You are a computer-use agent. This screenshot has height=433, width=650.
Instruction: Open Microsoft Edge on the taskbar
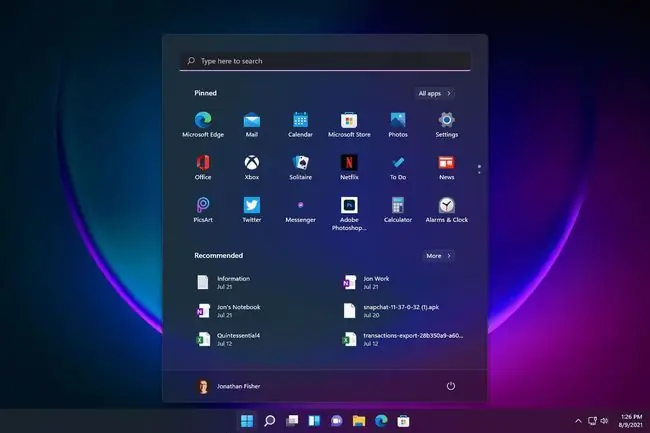click(x=381, y=421)
